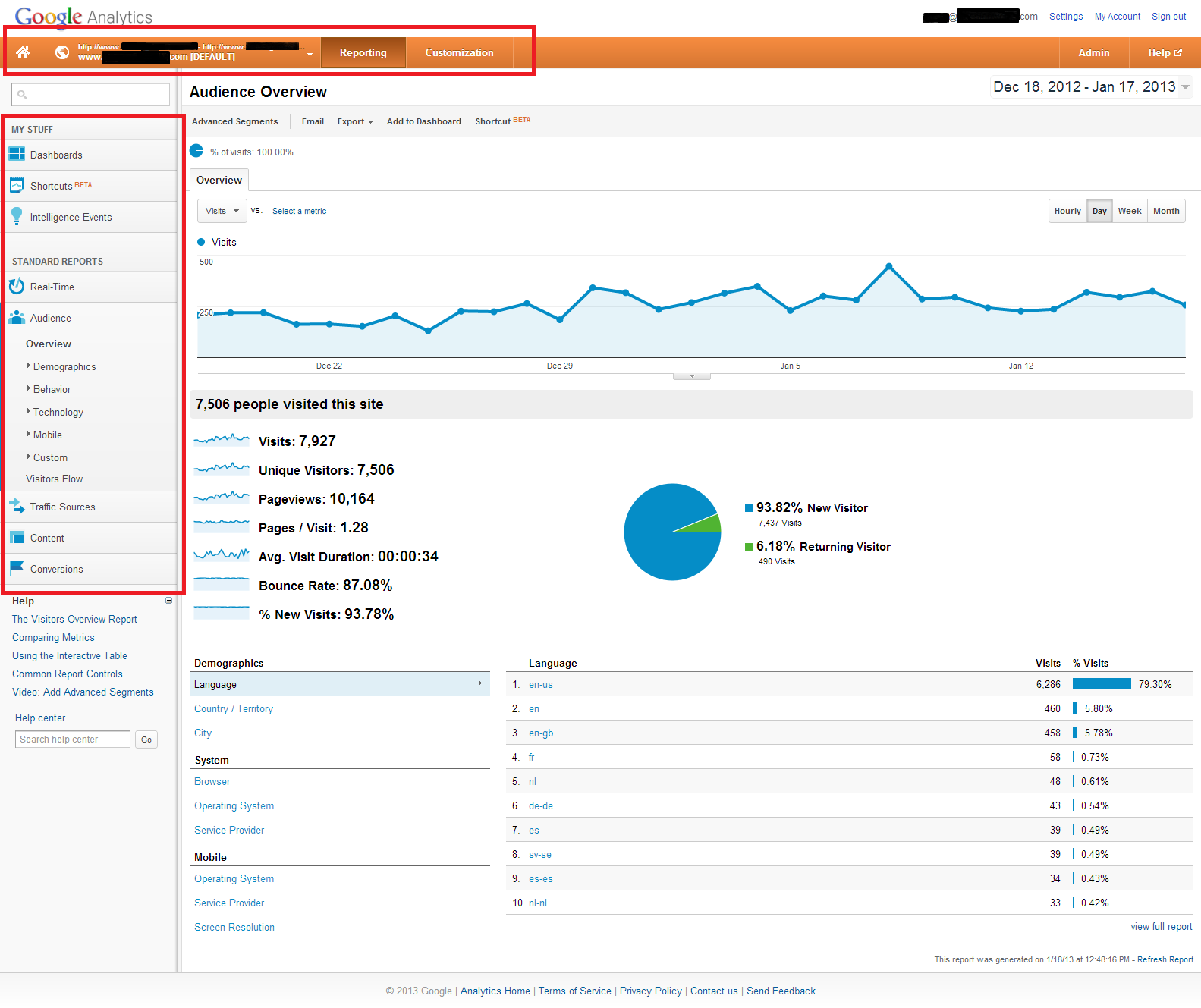The width and height of the screenshot is (1201, 1008).
Task: Open the Visits metric dropdown
Action: click(222, 211)
